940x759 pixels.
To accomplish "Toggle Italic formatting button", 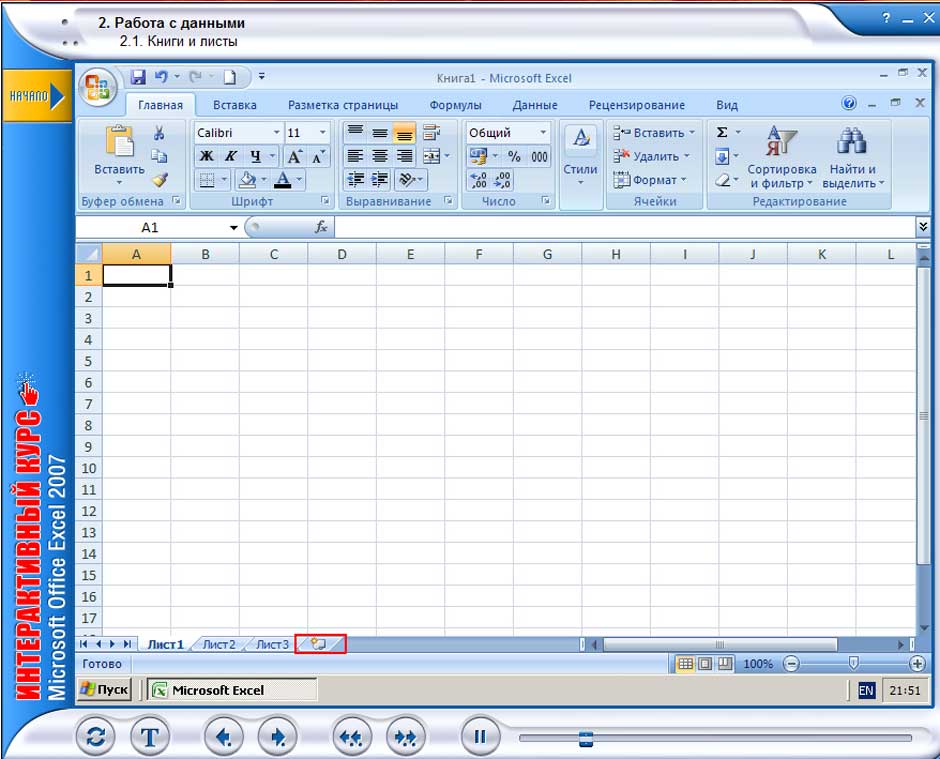I will [x=230, y=156].
